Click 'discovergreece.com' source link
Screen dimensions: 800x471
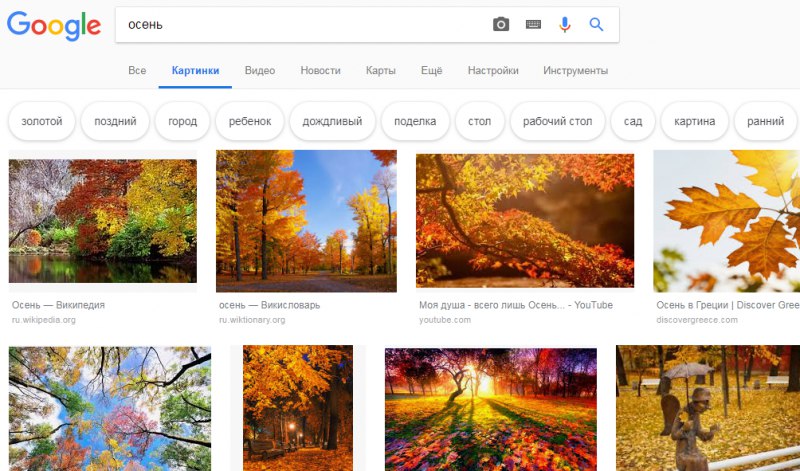697,320
